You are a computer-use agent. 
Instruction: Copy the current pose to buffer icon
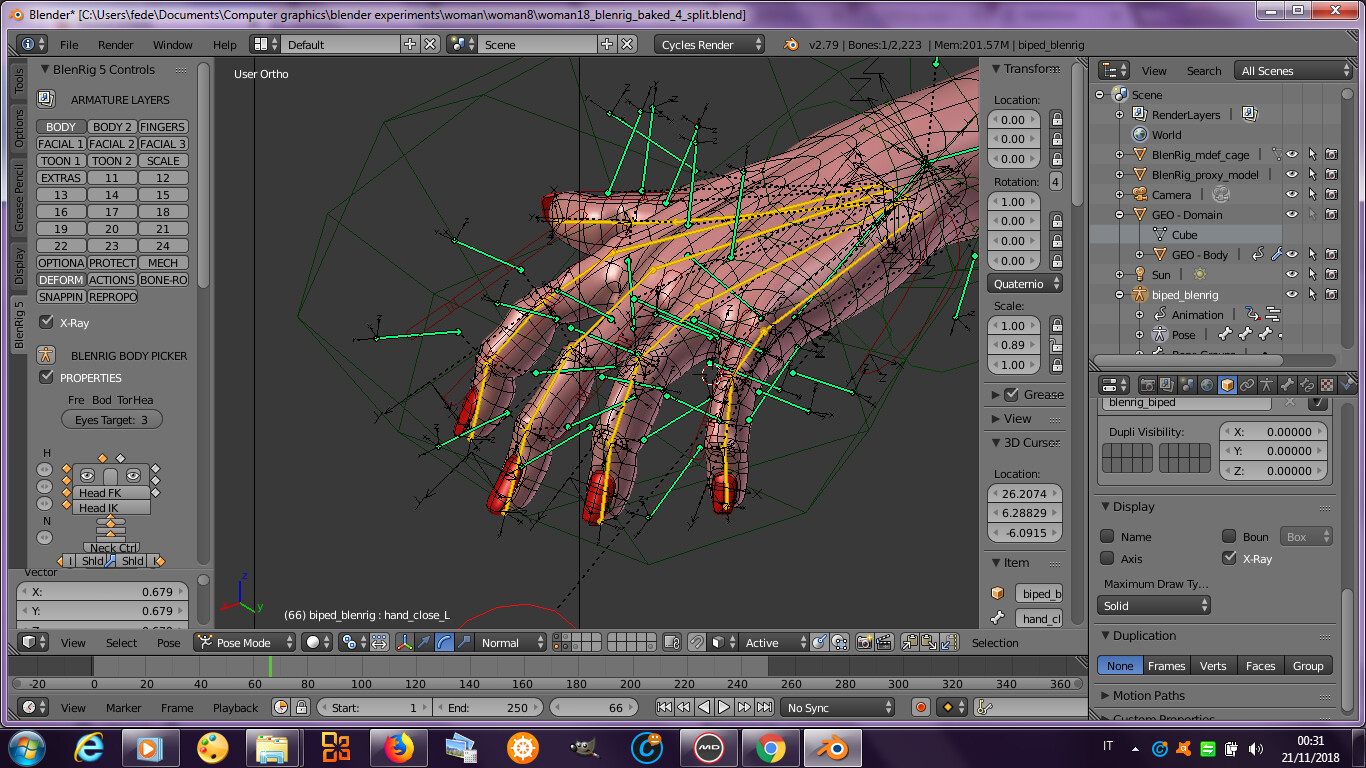coord(909,643)
